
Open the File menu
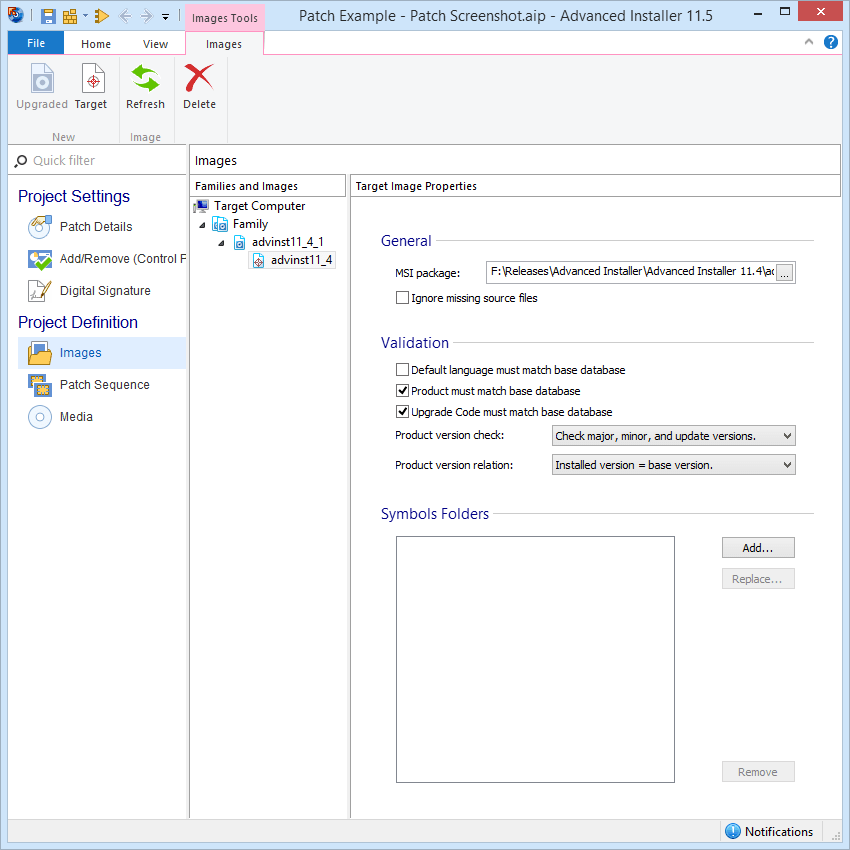pos(35,43)
